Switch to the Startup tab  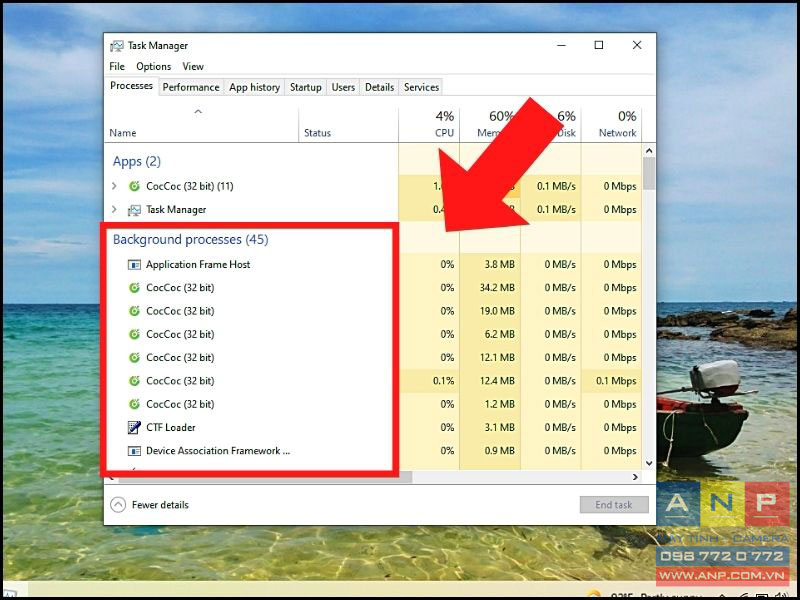(x=306, y=87)
